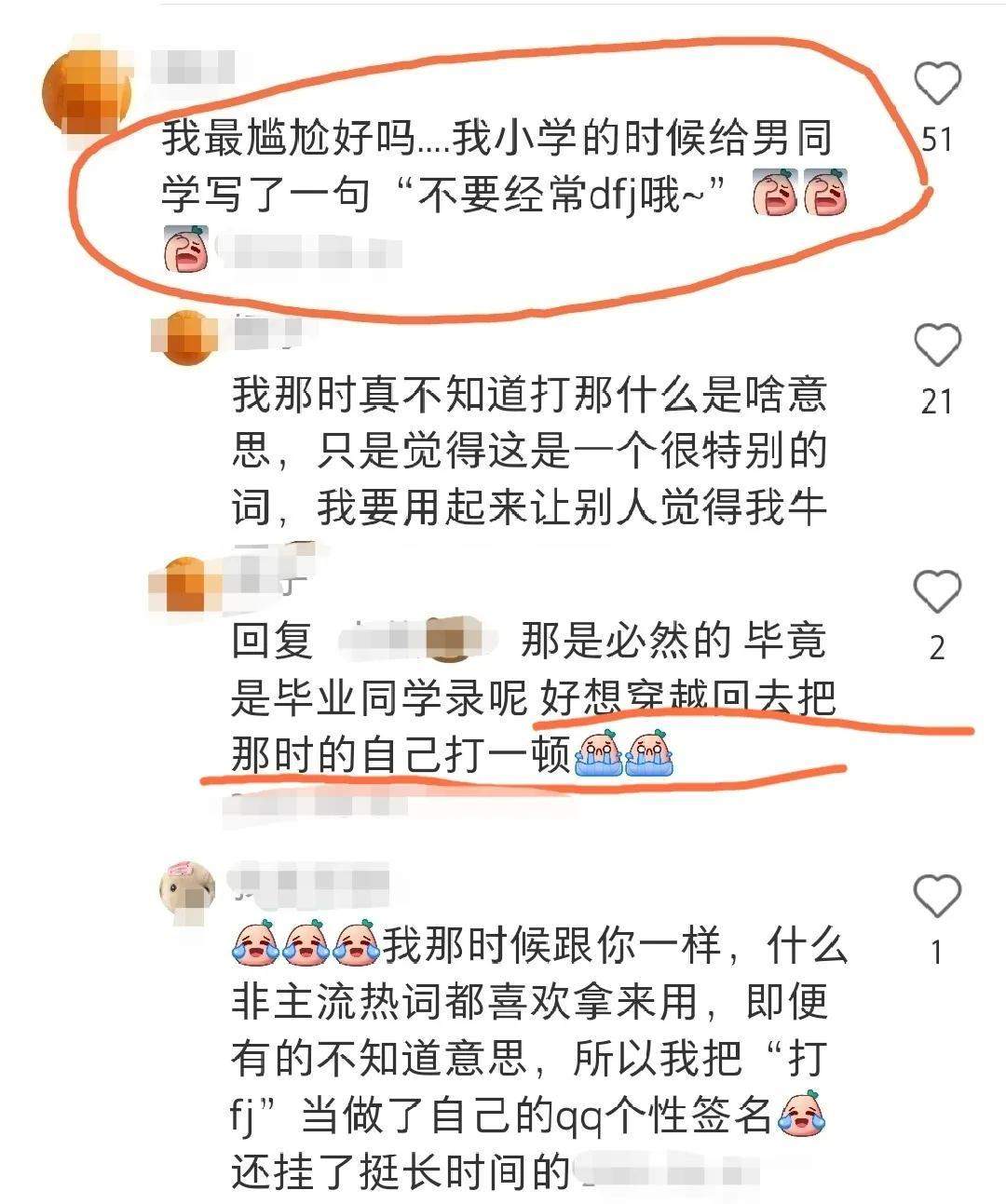Tap the 51 like count
Viewport: 1006px width, 1204px height.
[x=937, y=140]
